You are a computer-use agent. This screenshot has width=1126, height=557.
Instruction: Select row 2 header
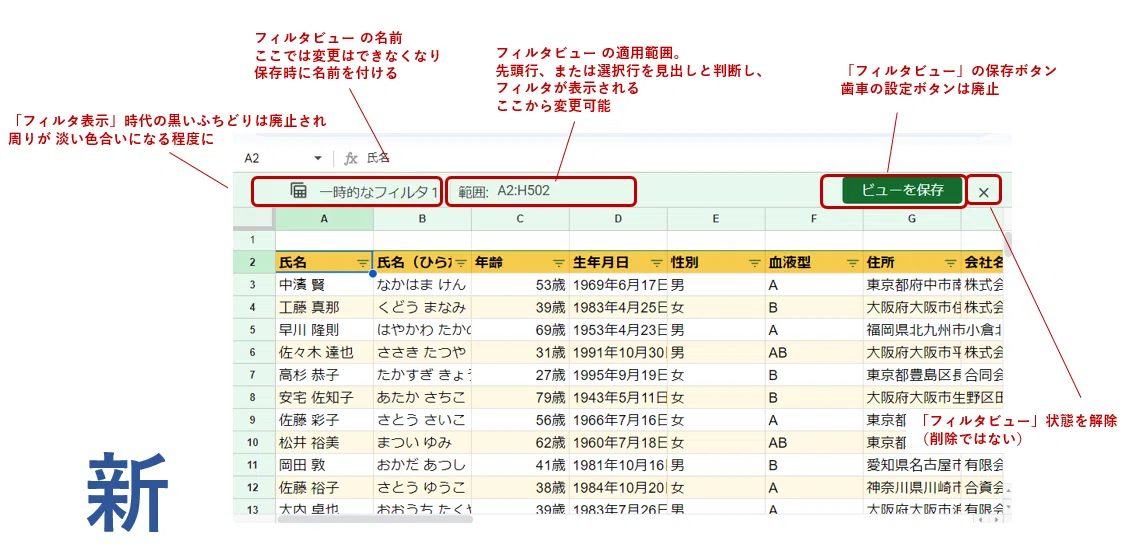(253, 262)
